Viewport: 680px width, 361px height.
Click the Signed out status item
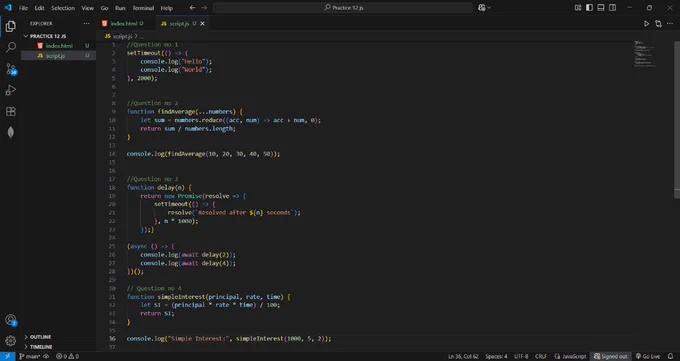click(611, 356)
